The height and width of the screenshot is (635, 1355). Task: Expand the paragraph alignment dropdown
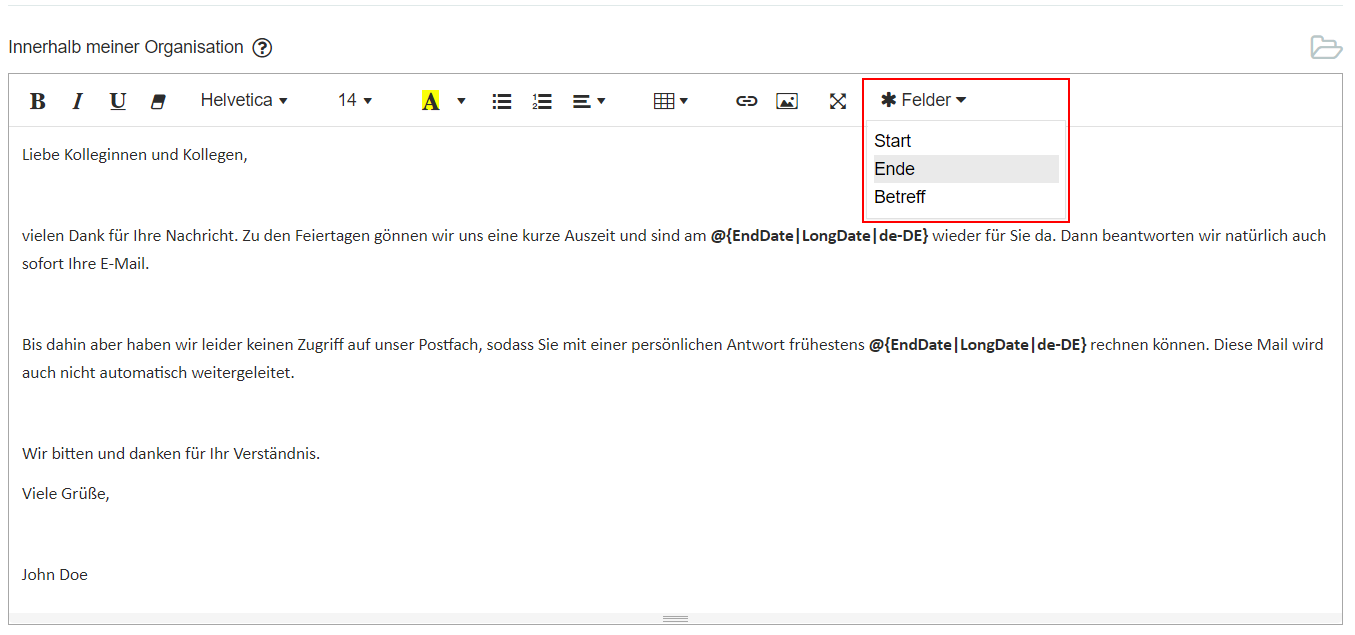point(589,101)
